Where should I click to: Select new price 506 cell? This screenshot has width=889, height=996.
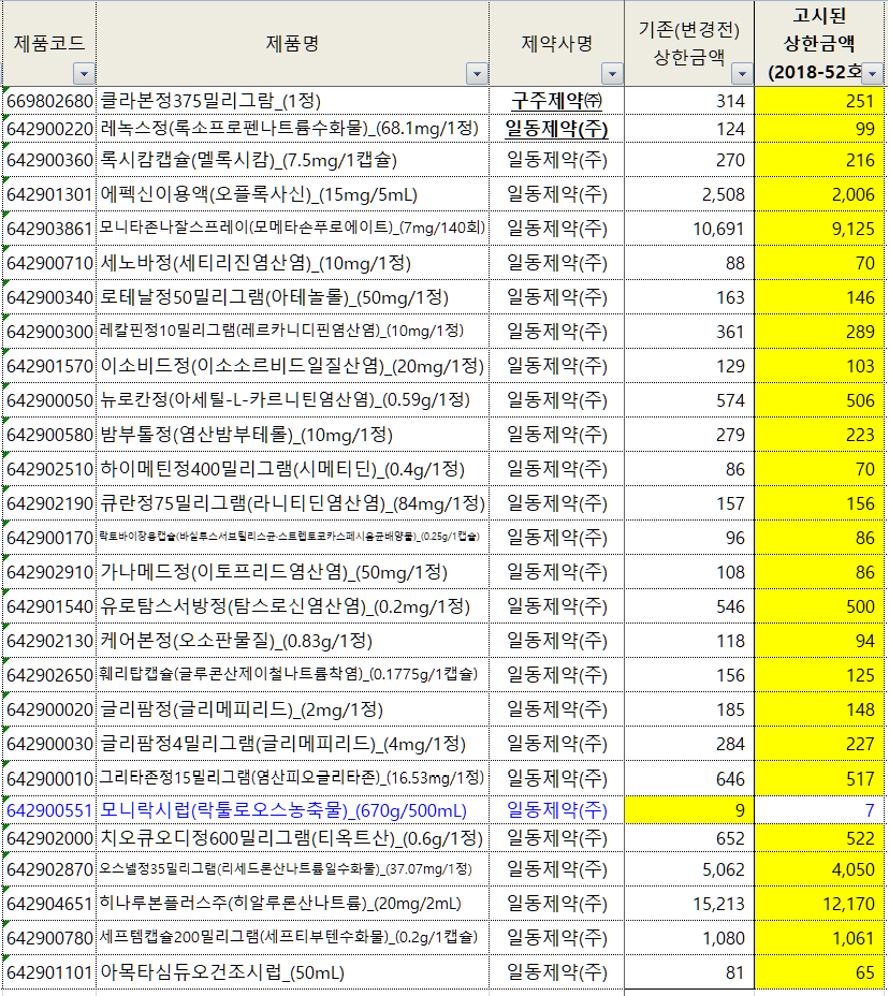pos(820,400)
